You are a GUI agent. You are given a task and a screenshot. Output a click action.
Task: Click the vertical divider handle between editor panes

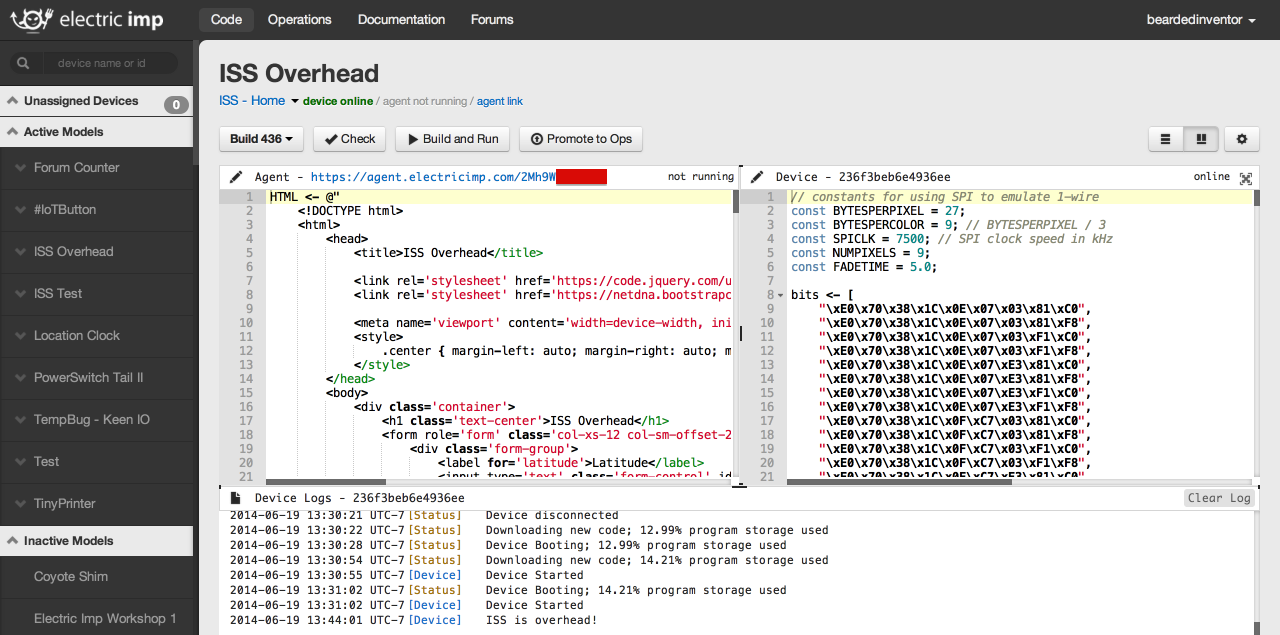pyautogui.click(x=740, y=333)
